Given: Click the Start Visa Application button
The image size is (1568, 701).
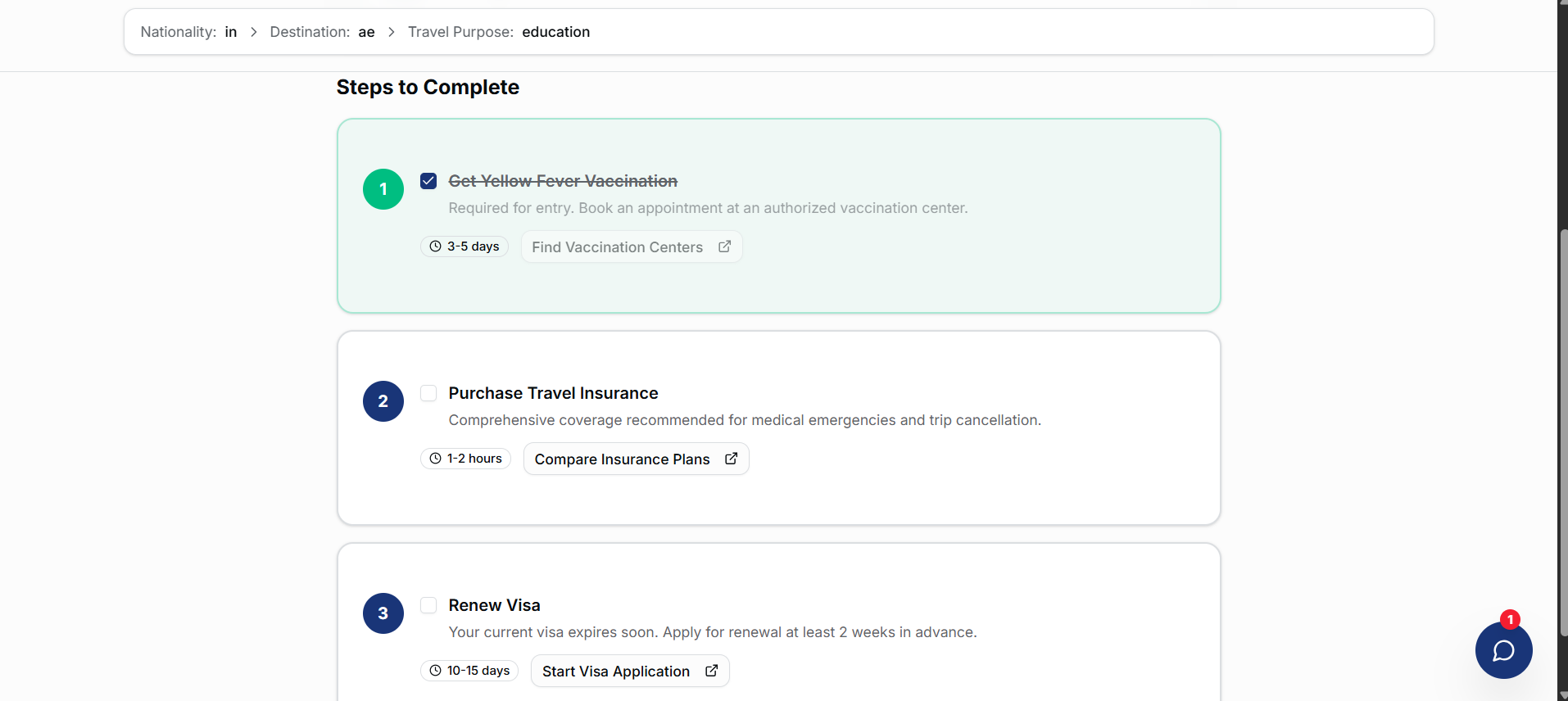Looking at the screenshot, I should click(x=616, y=672).
